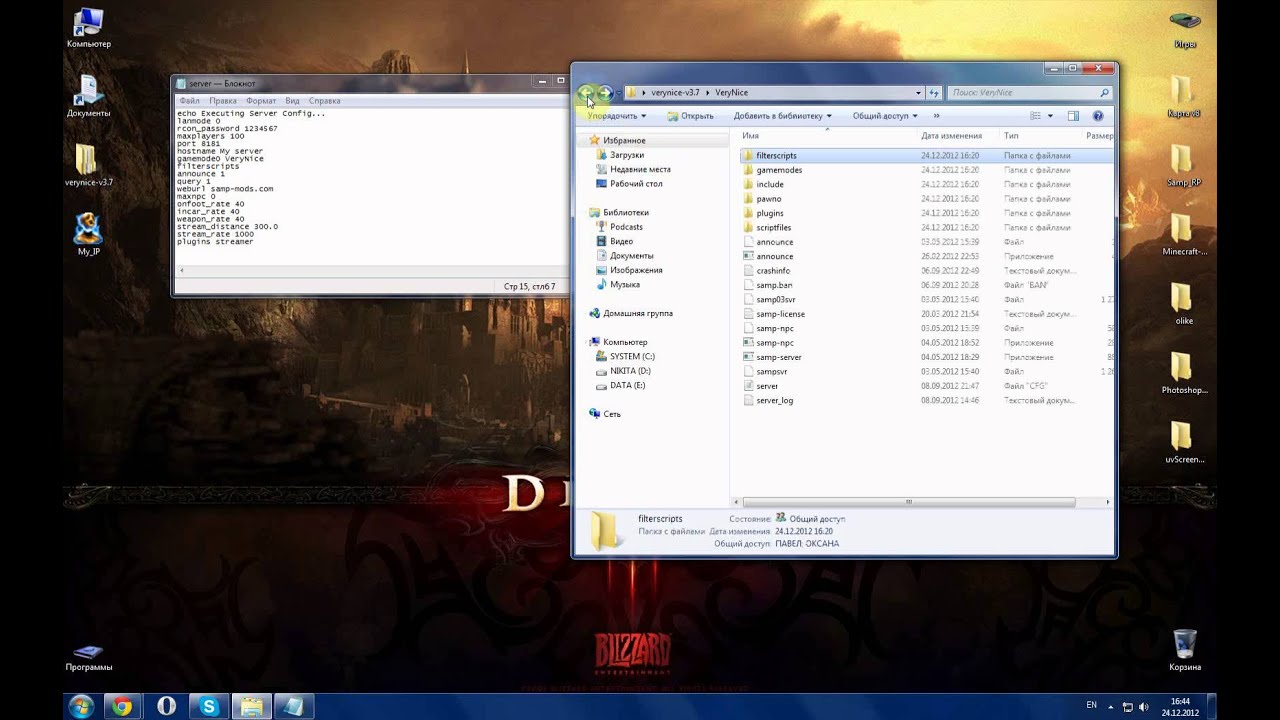Open the Корзина desktop icon
Image resolution: width=1280 pixels, height=720 pixels.
tap(1185, 650)
